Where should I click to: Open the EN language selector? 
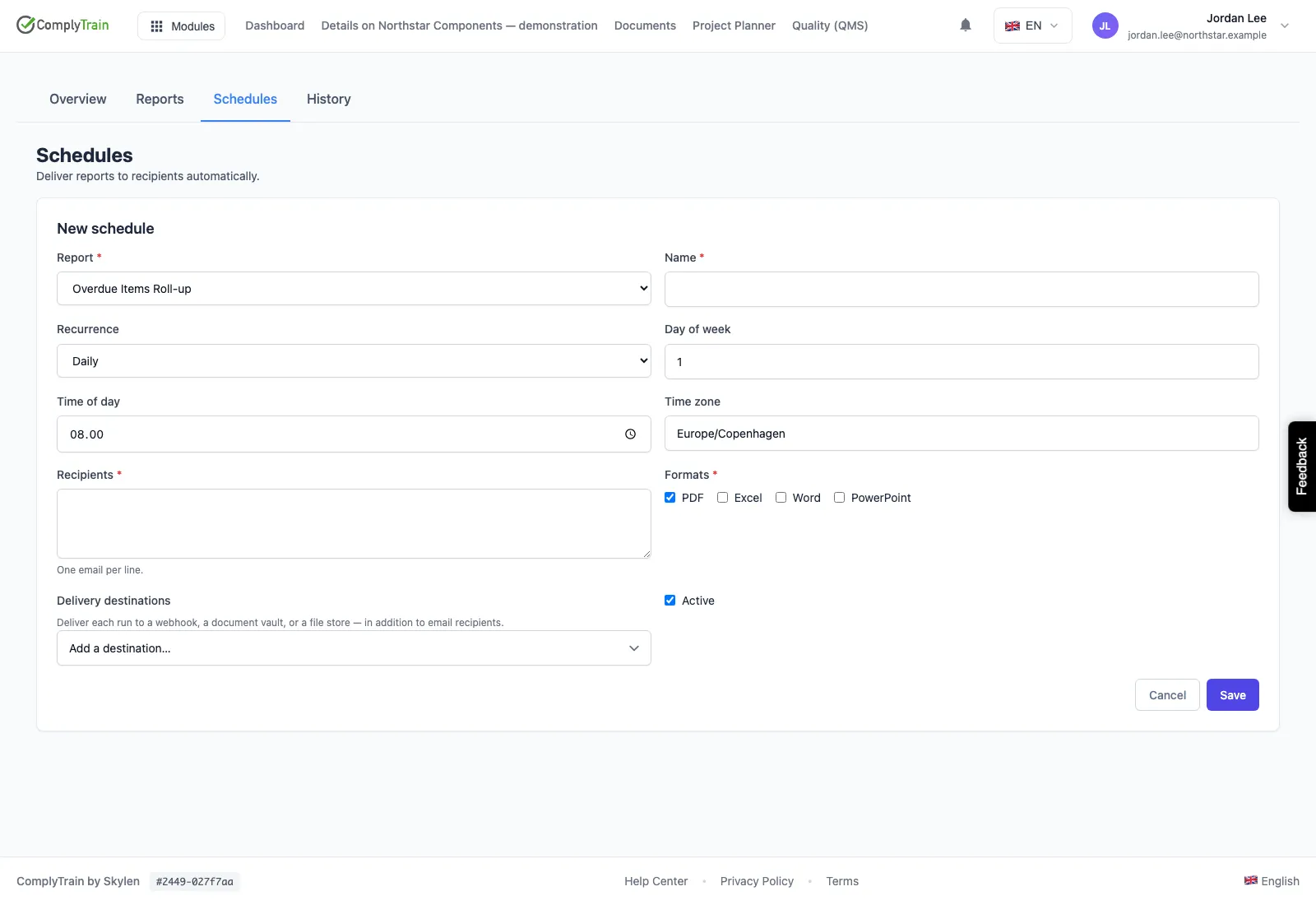tap(1032, 26)
